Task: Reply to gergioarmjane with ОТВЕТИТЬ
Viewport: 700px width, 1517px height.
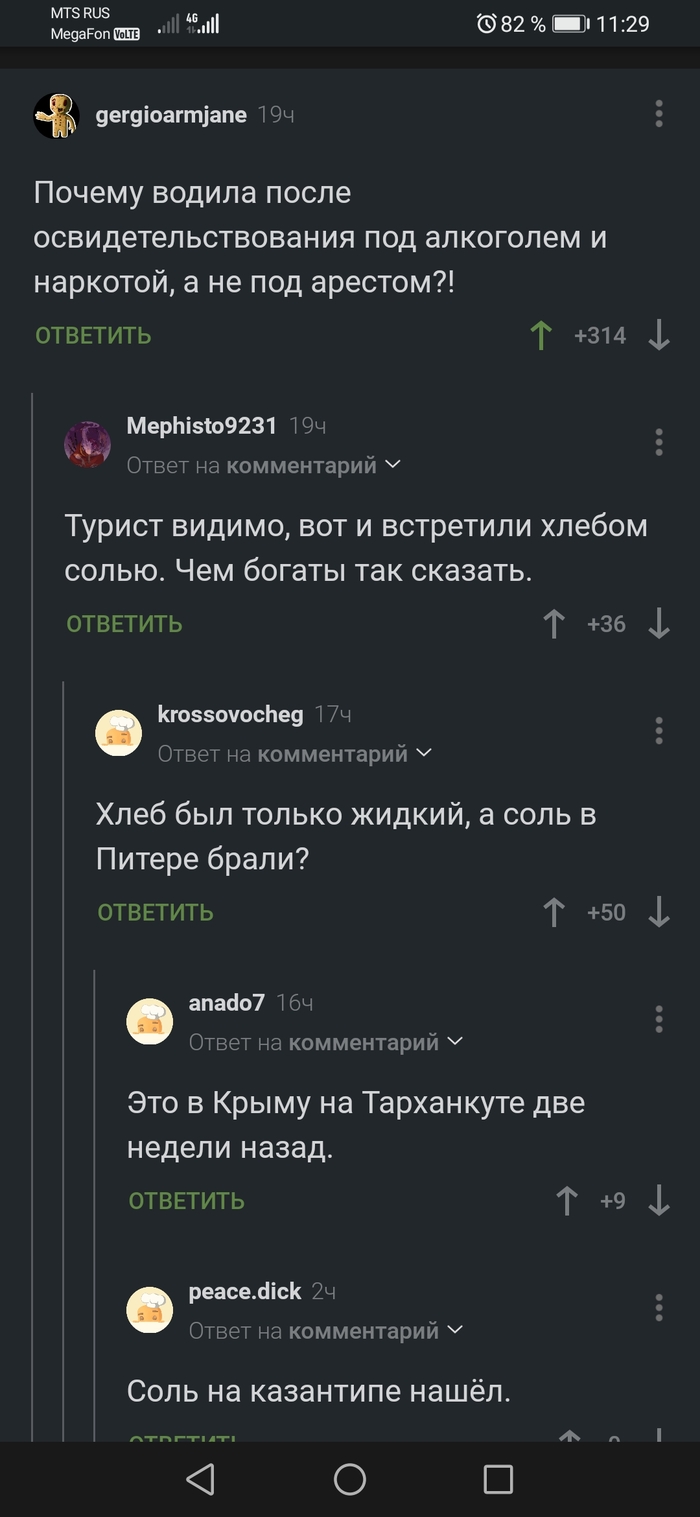Action: (x=91, y=335)
